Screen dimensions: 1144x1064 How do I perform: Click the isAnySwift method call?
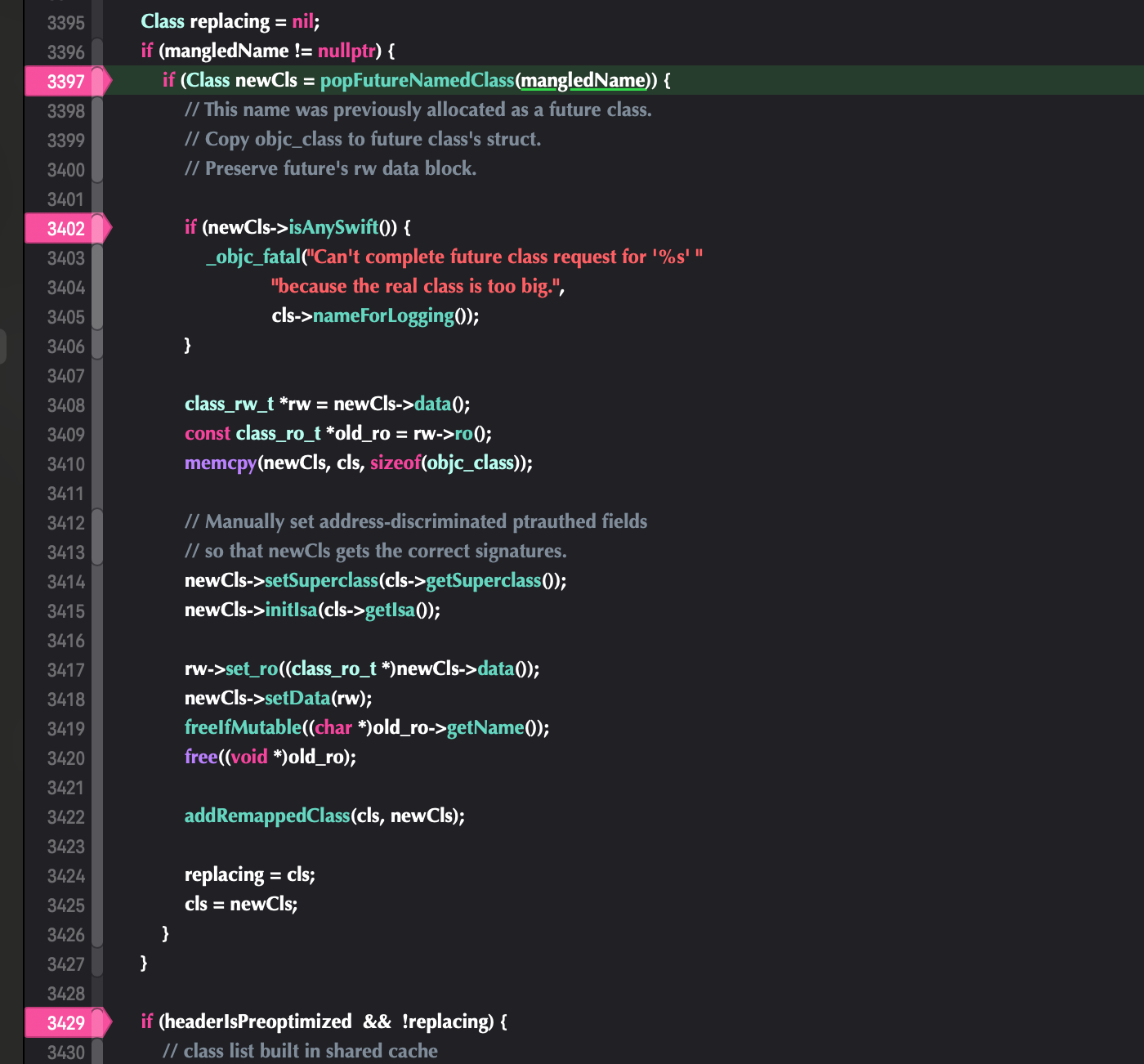click(333, 227)
